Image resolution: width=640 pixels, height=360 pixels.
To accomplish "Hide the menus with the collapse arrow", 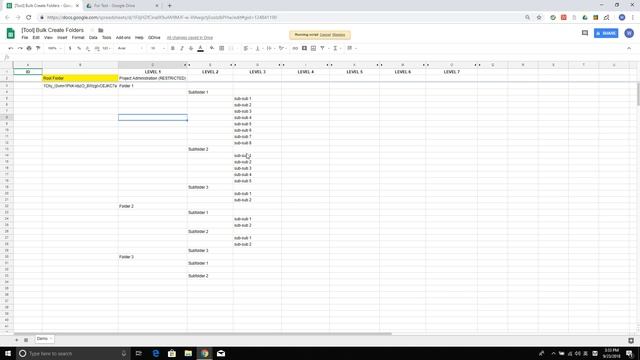I will [x=629, y=48].
